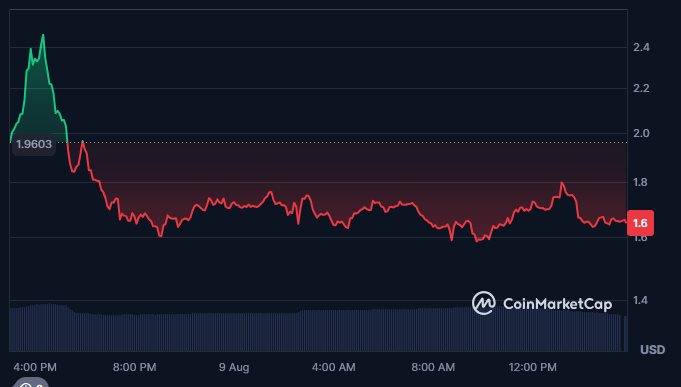Click the 1.8 price axis label

click(x=640, y=182)
